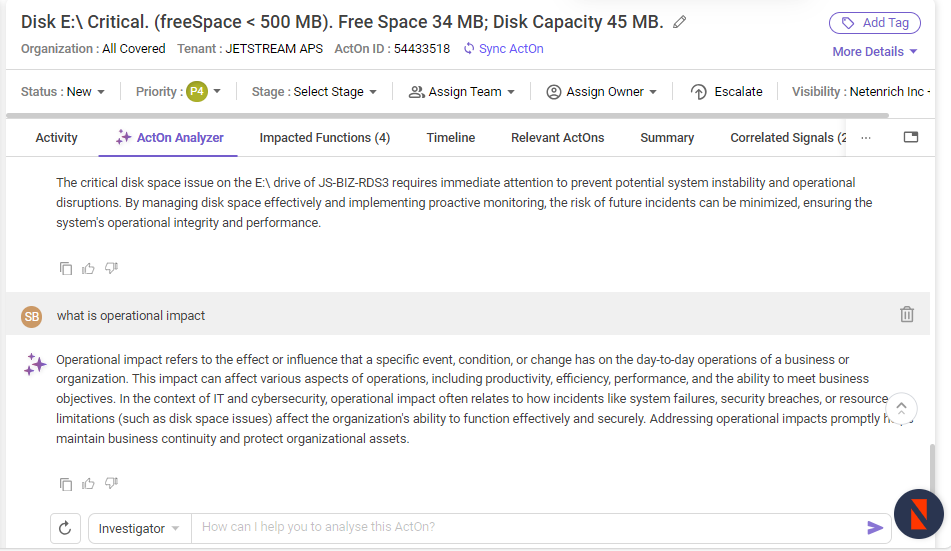951x551 pixels.
Task: Click the ActOn ID 54433518 text
Action: click(x=392, y=49)
